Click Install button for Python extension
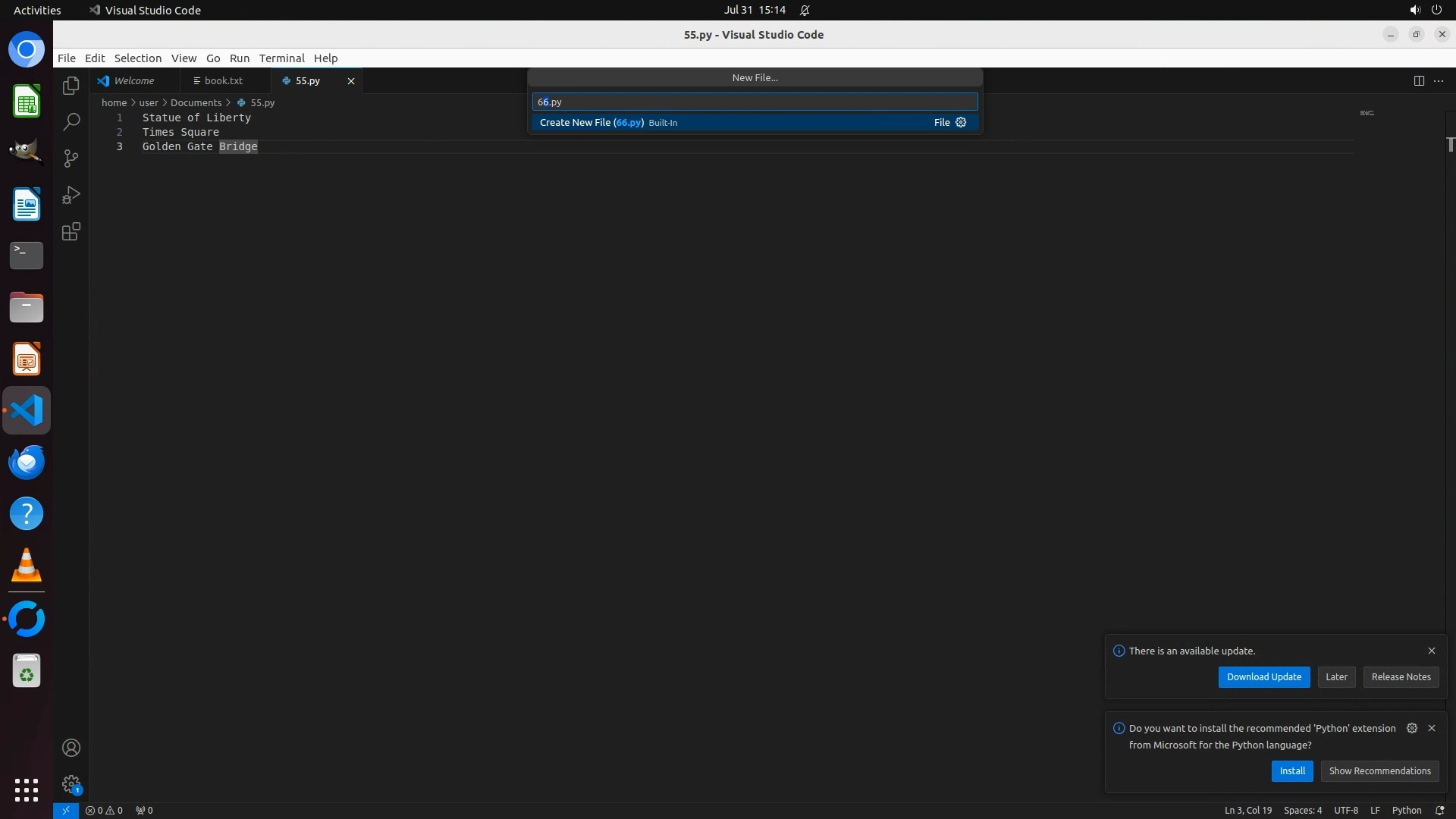The image size is (1456, 819). [x=1291, y=771]
